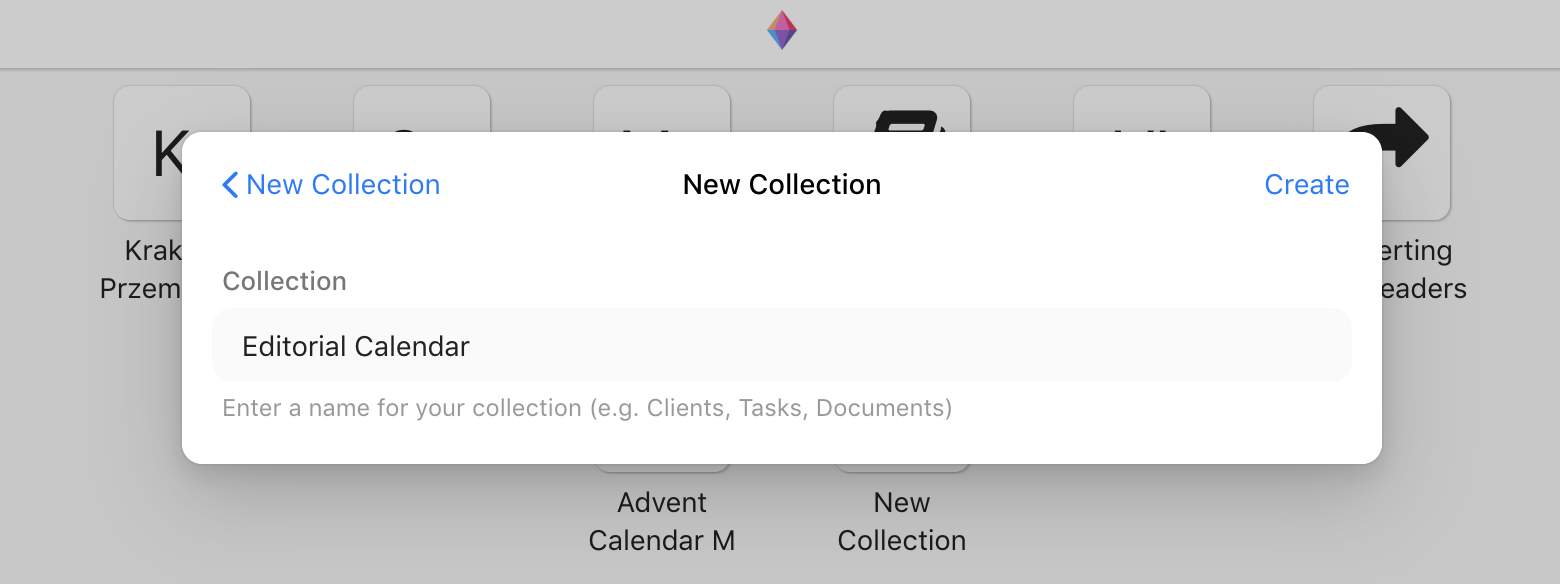Click the collection name hint text
This screenshot has height=584, width=1560.
click(587, 408)
